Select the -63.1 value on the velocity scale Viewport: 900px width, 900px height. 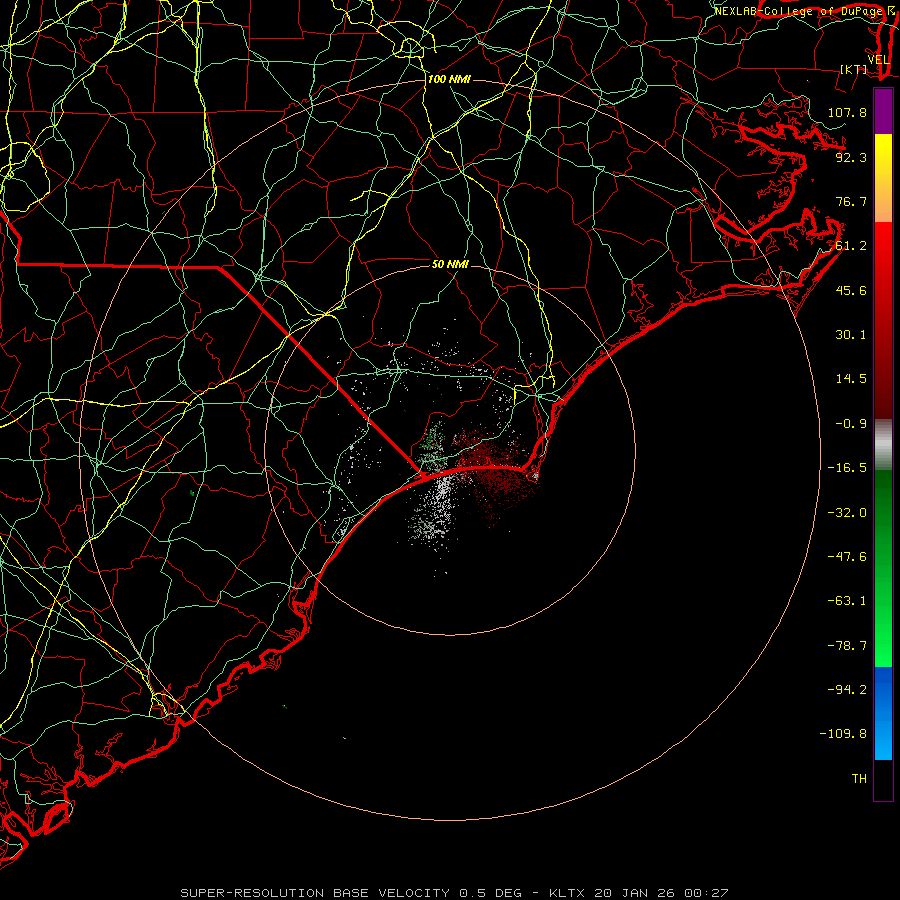coord(847,601)
